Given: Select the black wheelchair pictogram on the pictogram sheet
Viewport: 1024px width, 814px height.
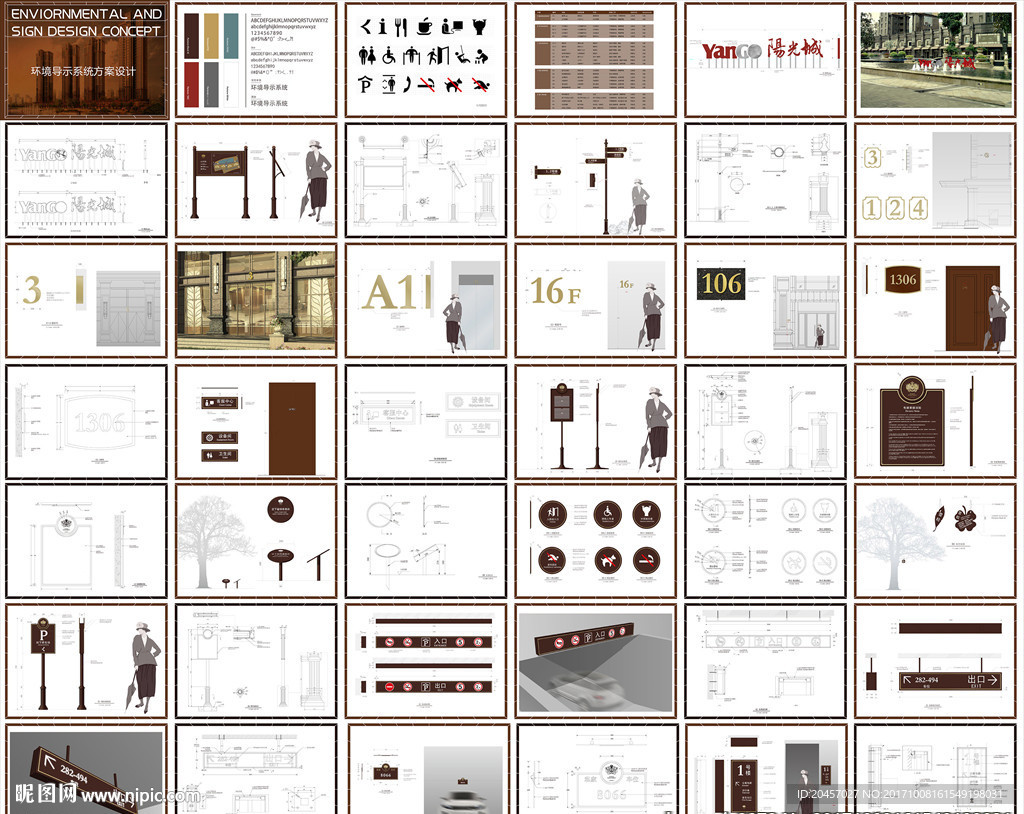Looking at the screenshot, I should point(389,56).
